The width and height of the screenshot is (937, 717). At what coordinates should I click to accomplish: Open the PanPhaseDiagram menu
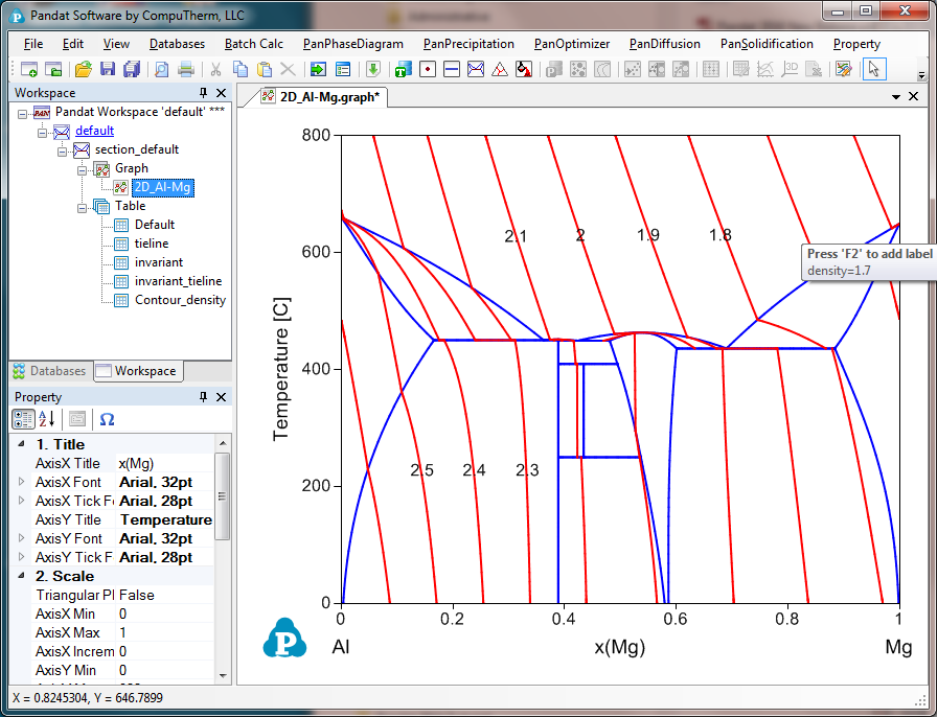(x=353, y=44)
